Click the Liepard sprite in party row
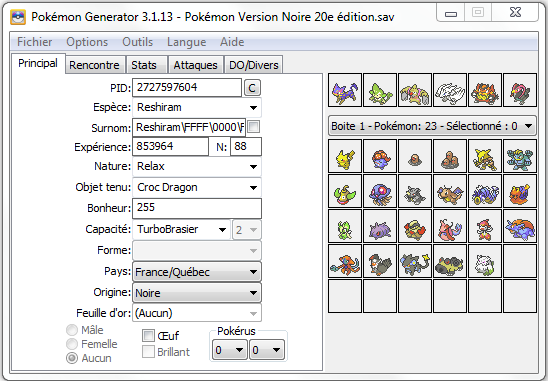The image size is (548, 381). [x=345, y=90]
